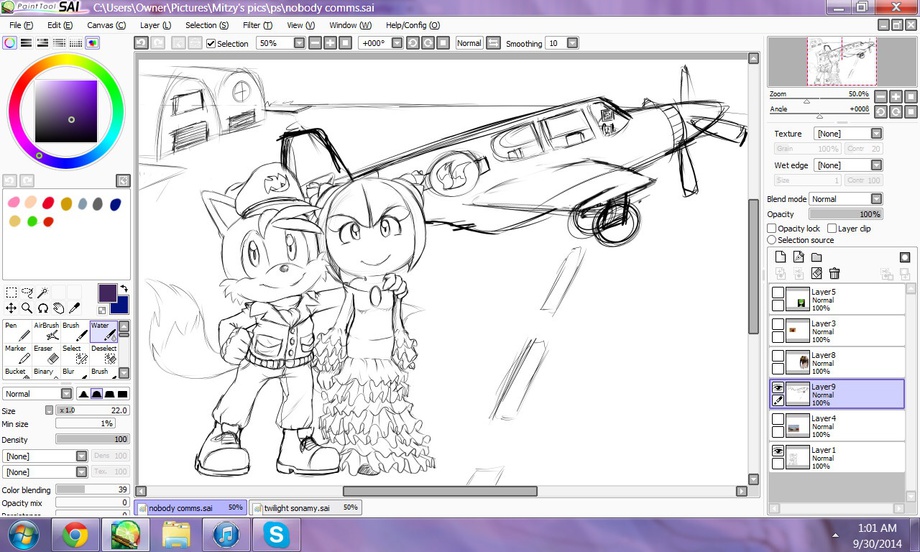920x552 pixels.
Task: Rotate view clockwise in navigator panel
Action: [x=896, y=111]
